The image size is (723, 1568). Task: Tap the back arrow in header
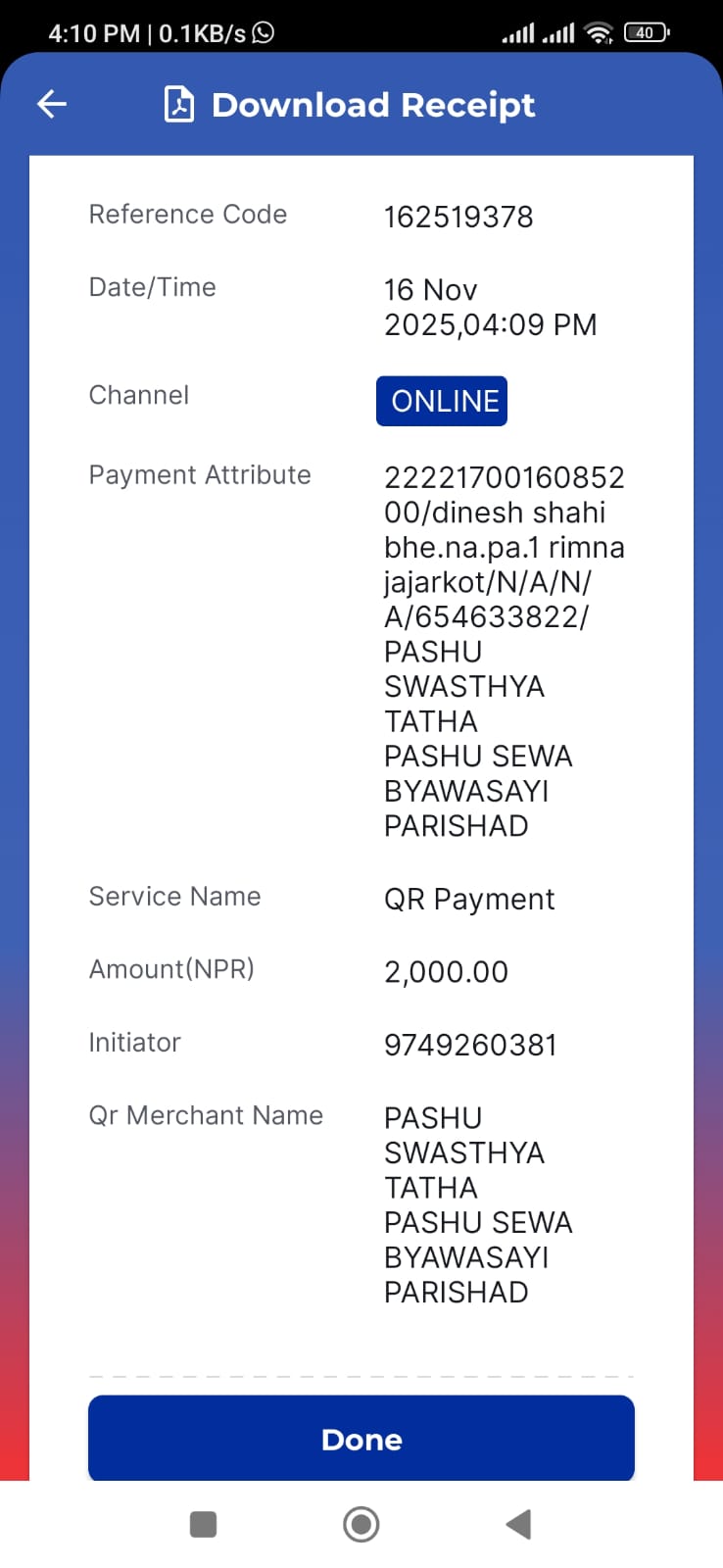point(52,104)
